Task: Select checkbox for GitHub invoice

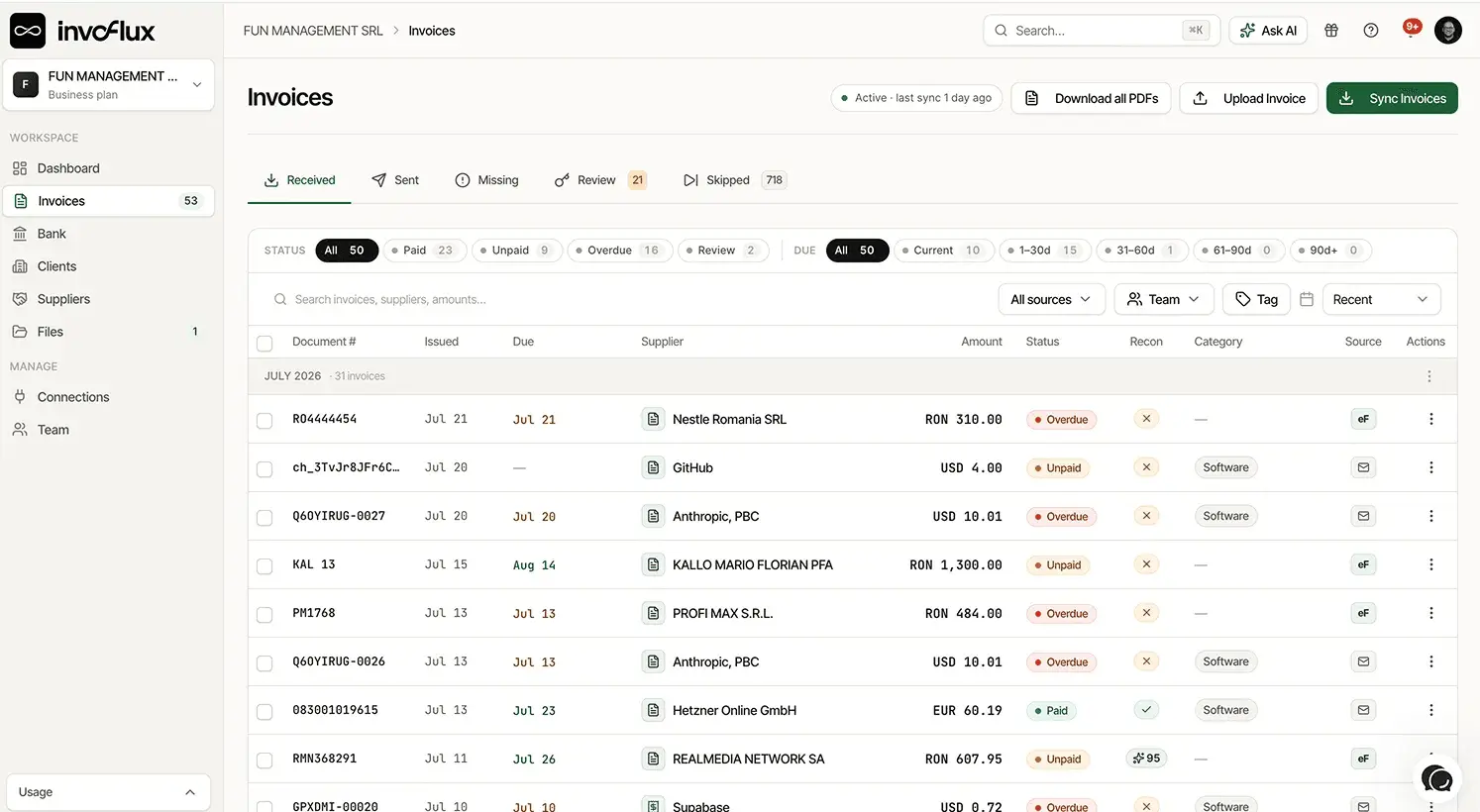Action: pos(264,469)
